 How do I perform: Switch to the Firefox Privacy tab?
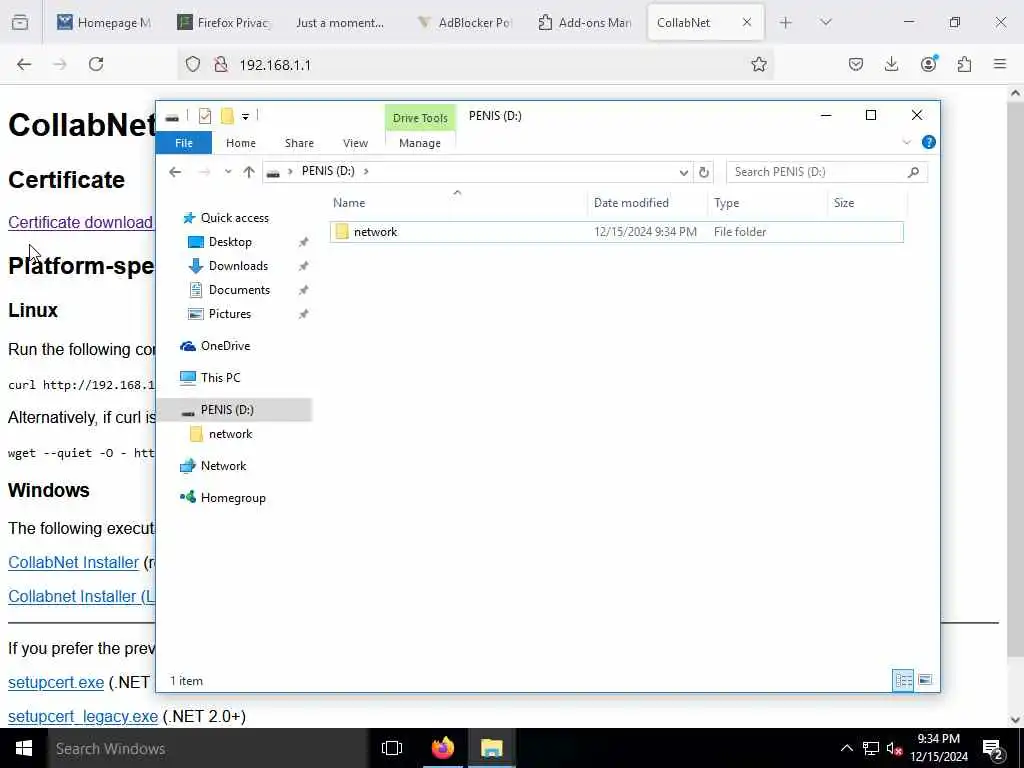click(x=223, y=22)
